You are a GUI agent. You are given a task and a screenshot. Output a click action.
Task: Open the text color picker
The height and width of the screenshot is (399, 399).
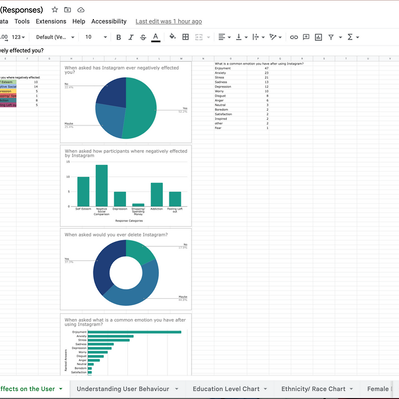pyautogui.click(x=155, y=37)
